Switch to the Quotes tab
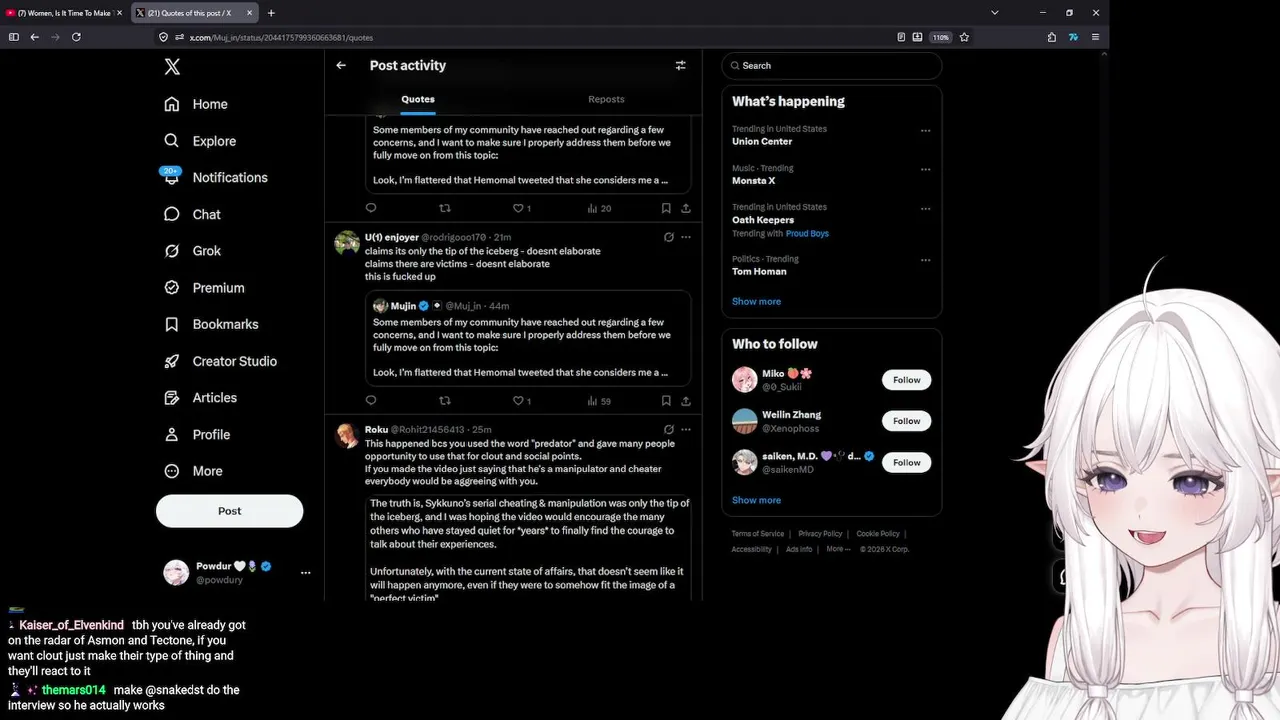The width and height of the screenshot is (1280, 720). click(418, 99)
